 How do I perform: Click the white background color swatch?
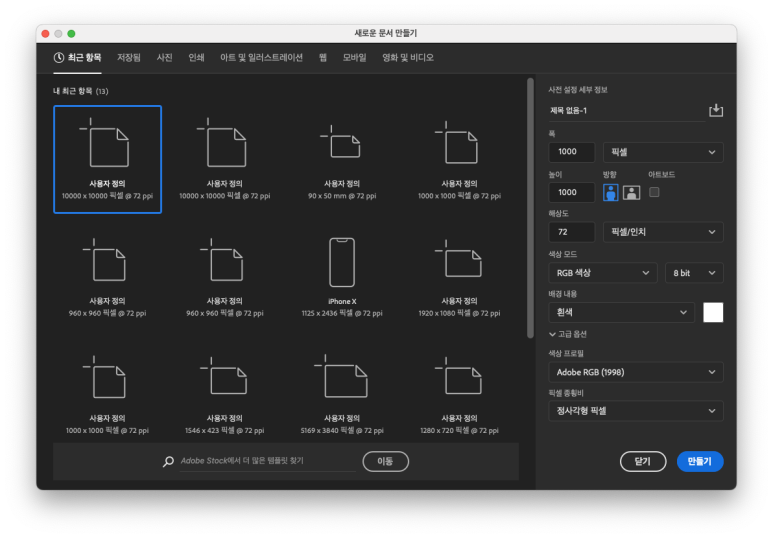[x=713, y=312]
